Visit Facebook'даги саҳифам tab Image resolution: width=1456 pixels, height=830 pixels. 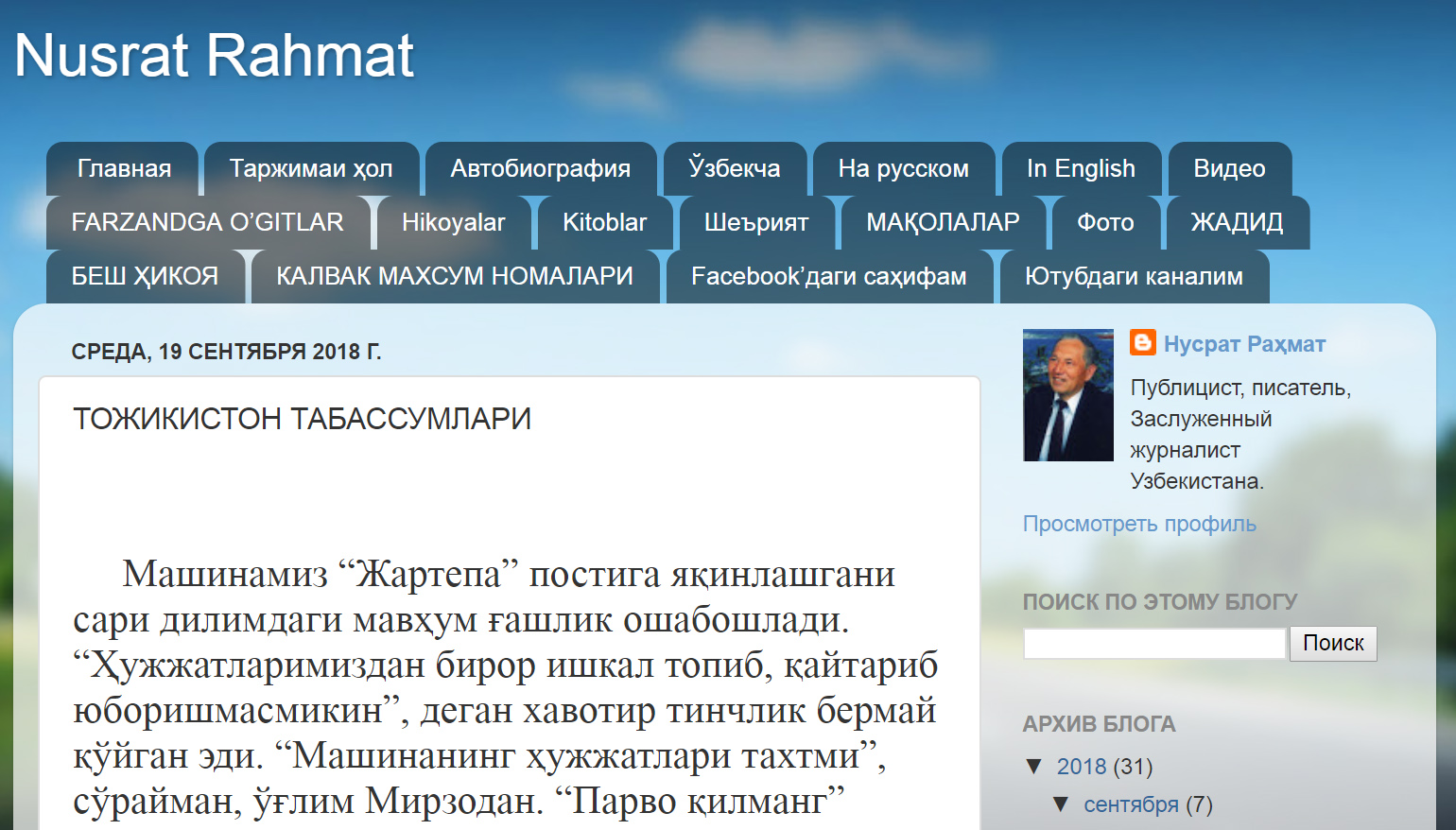pyautogui.click(x=828, y=276)
